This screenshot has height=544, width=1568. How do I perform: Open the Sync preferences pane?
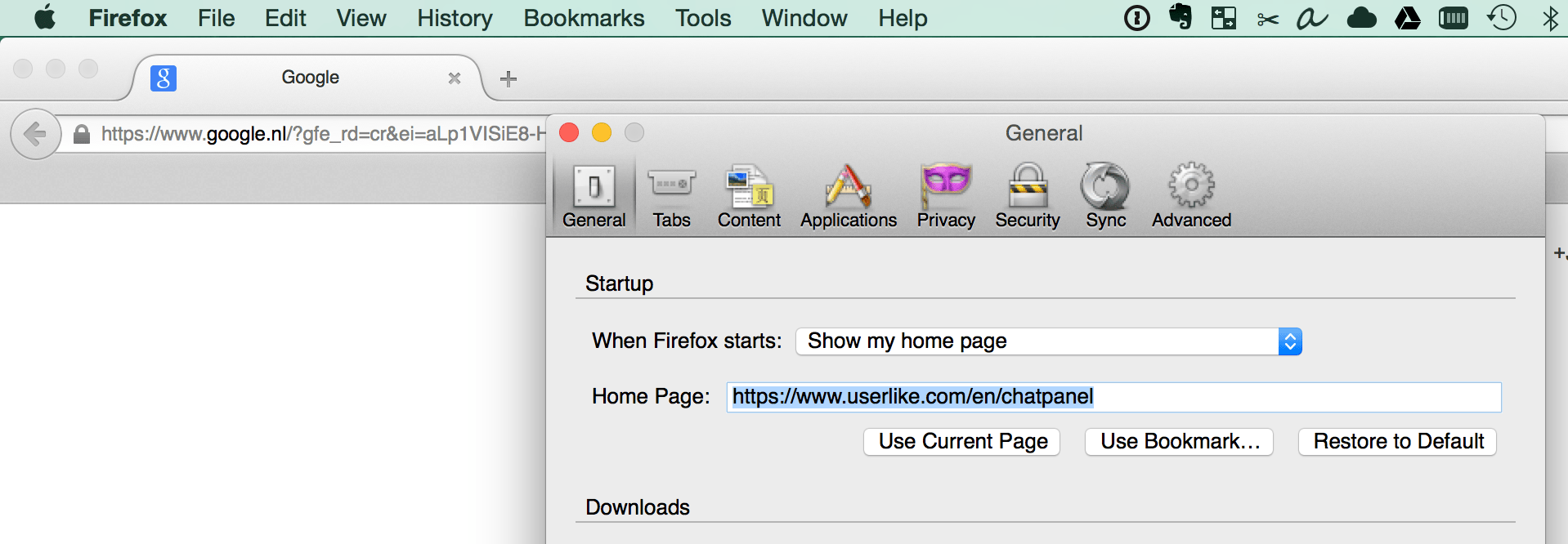click(x=1105, y=196)
